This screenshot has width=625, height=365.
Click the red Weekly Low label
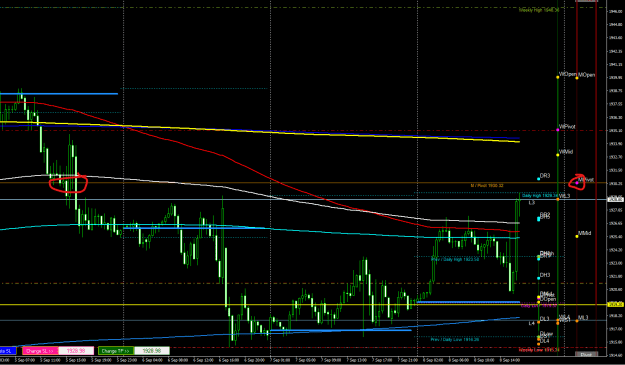point(539,350)
